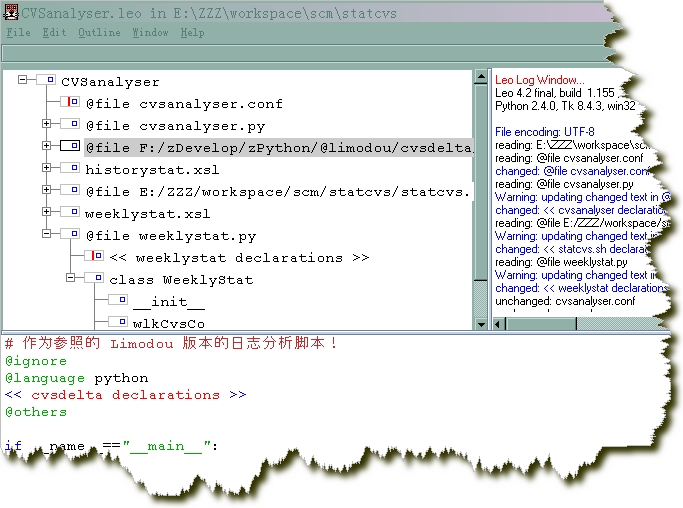This screenshot has width=683, height=508.
Task: Click 'Python 2.4.0, Tk 8.4.3, win32' log line
Action: point(565,106)
